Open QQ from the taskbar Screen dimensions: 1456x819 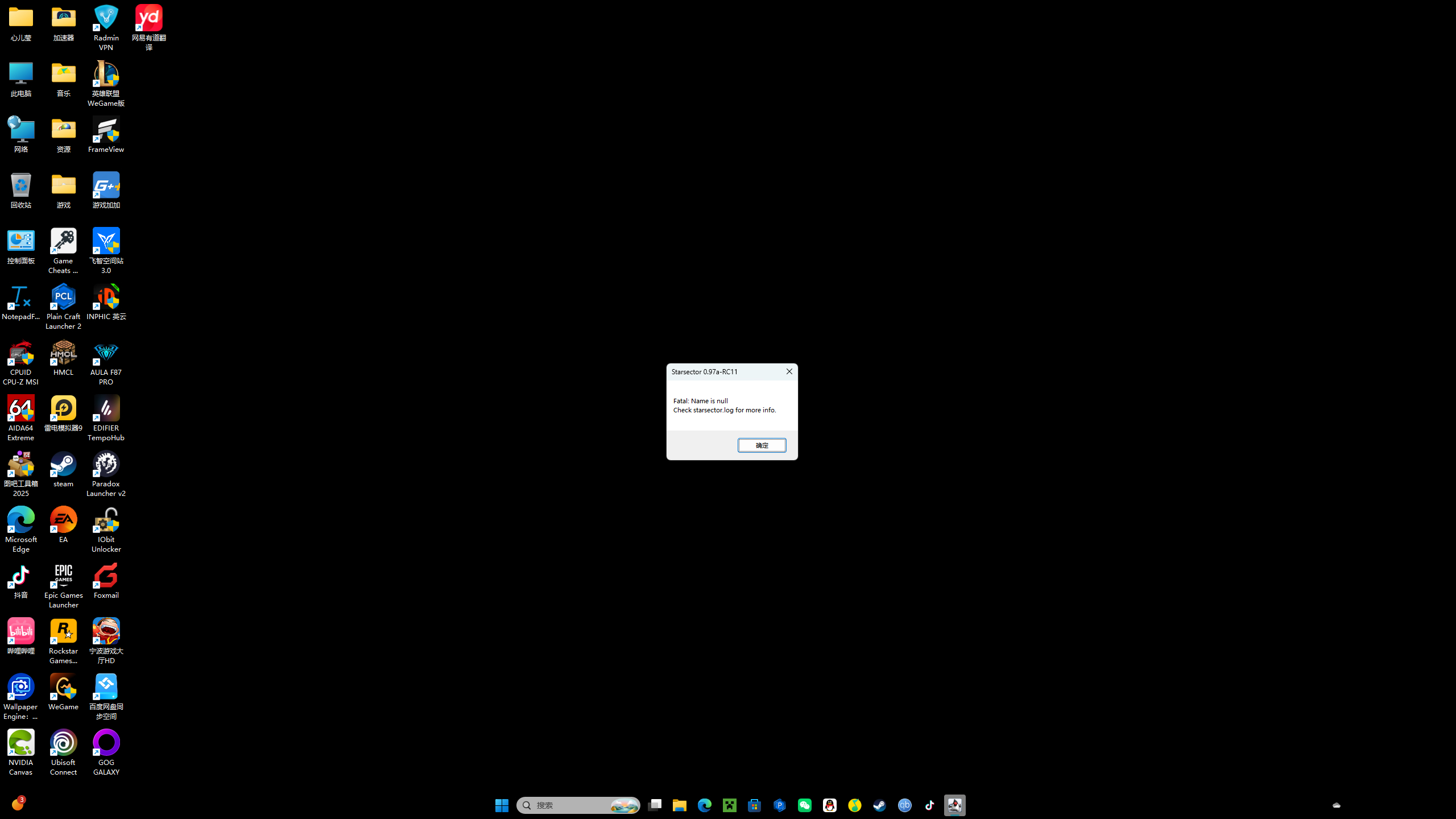[829, 805]
